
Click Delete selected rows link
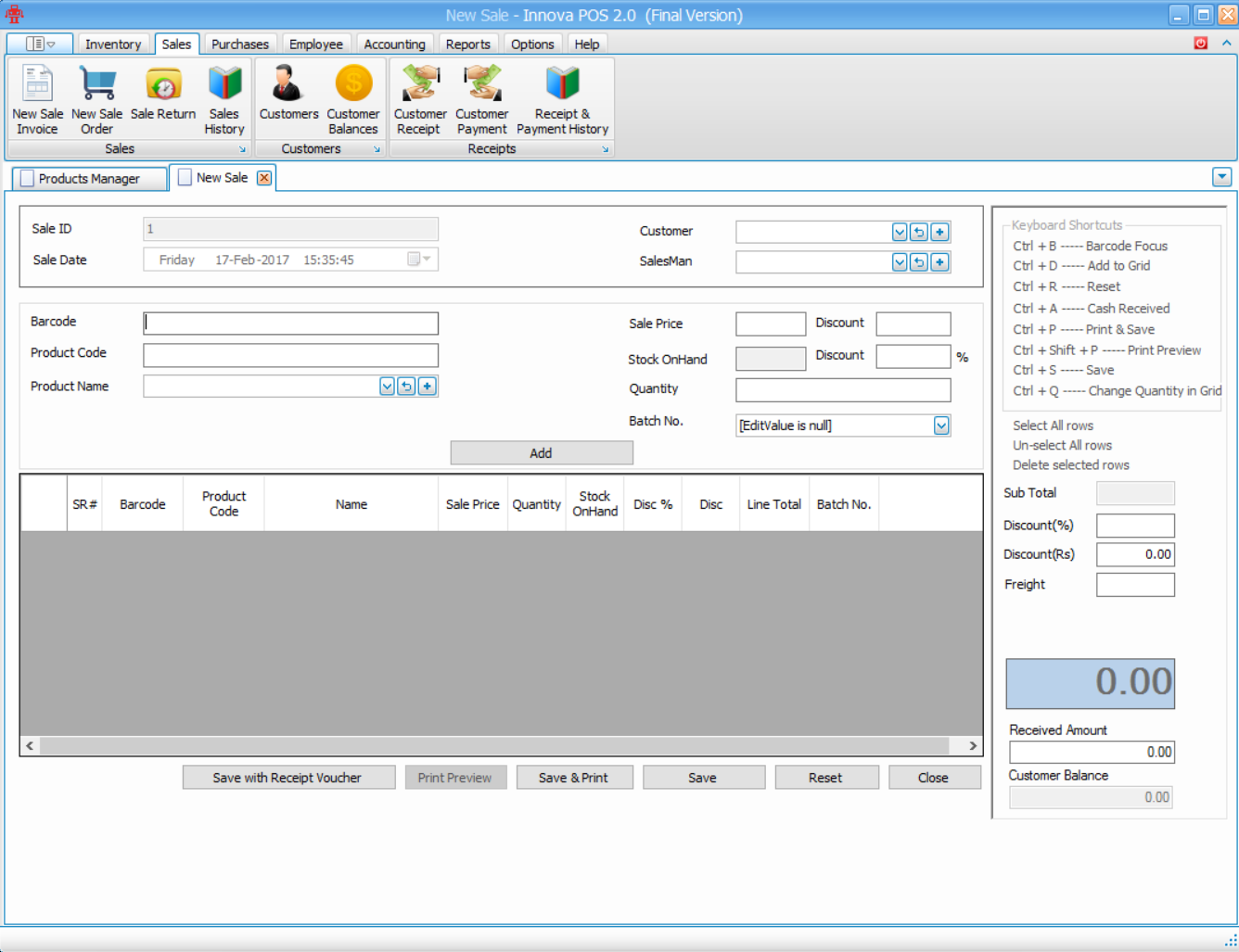[x=1070, y=465]
